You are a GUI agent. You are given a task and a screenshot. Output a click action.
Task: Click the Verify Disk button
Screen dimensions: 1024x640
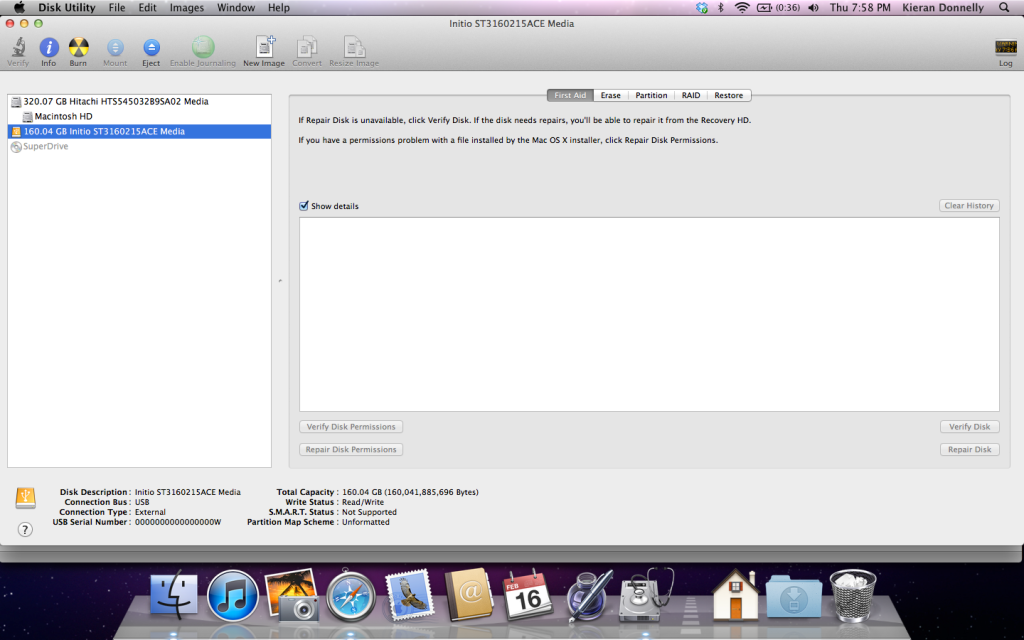(969, 426)
